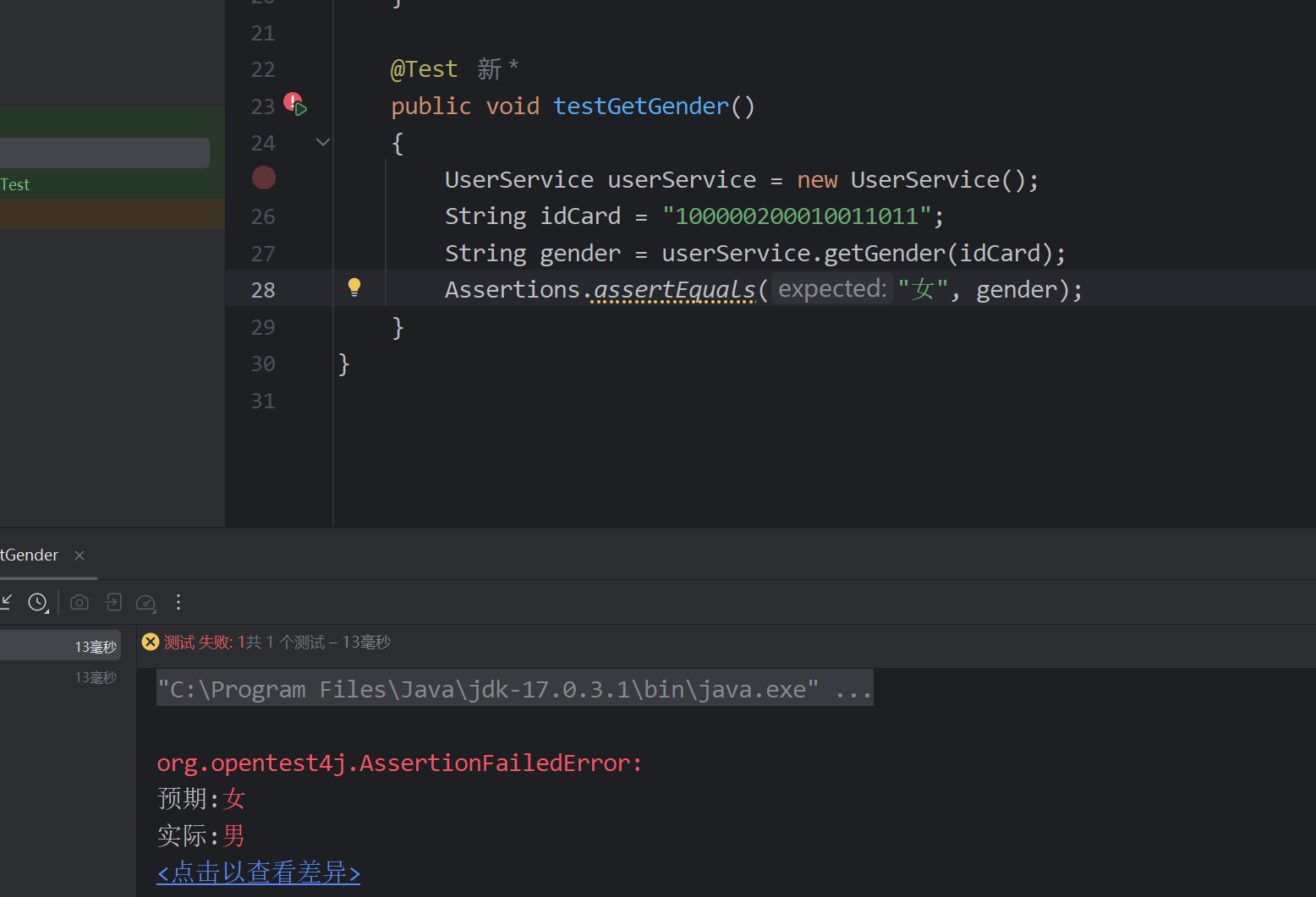Click the camera snapshot icon in run toolbar
This screenshot has width=1316, height=897.
click(80, 602)
